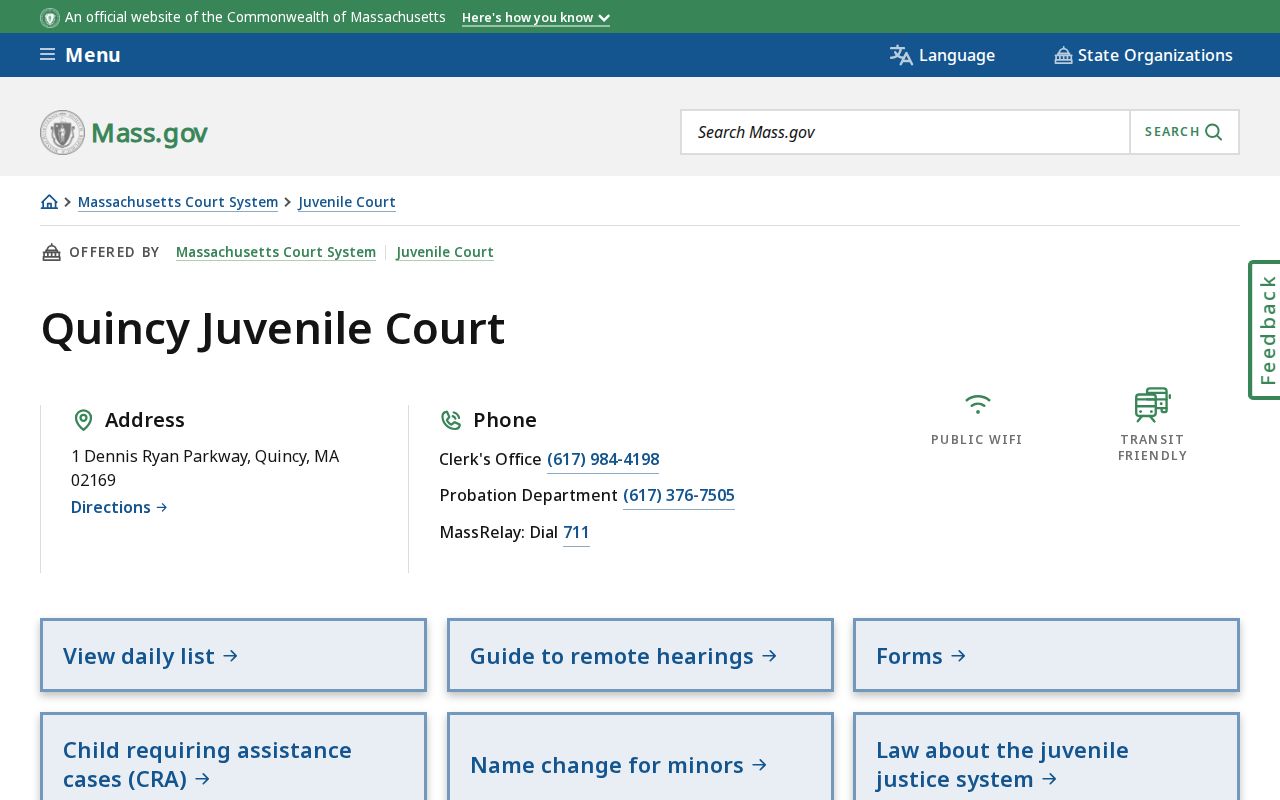Open the Menu navigation
Screen dimensions: 1280x800
(x=80, y=55)
